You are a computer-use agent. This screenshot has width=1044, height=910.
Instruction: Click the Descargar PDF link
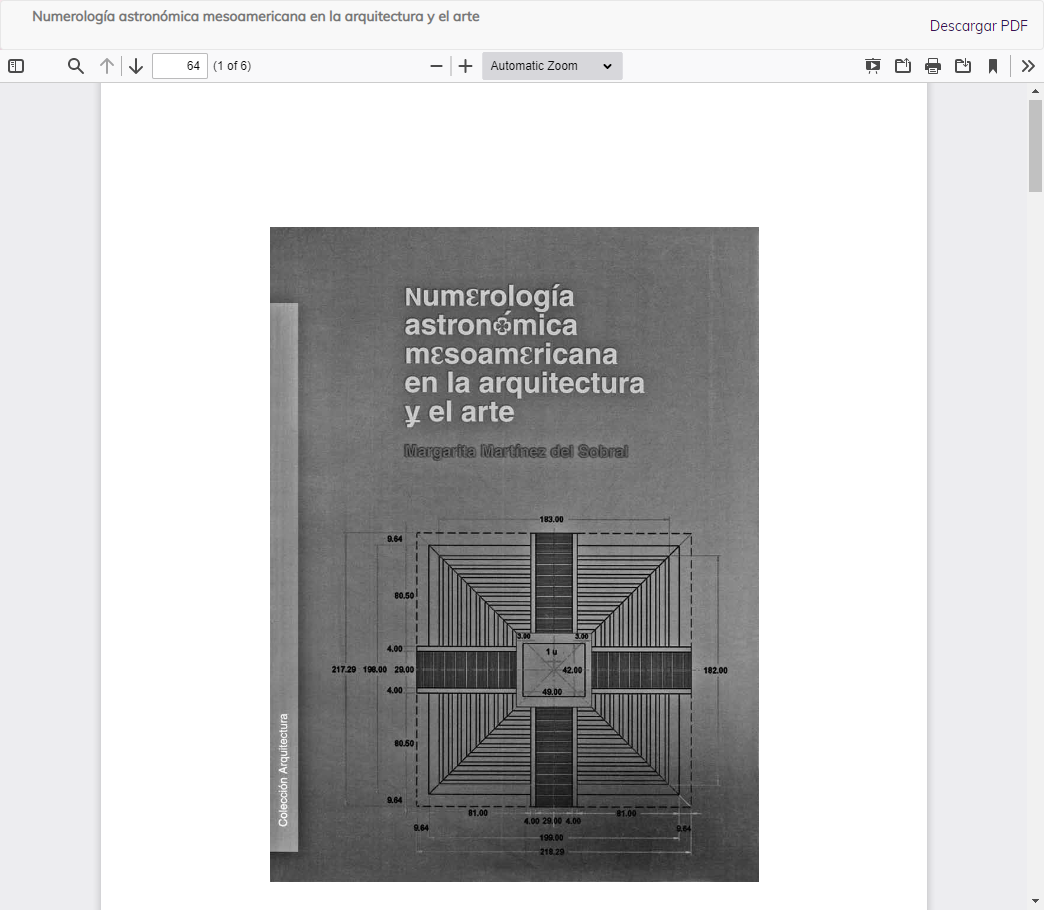click(978, 26)
